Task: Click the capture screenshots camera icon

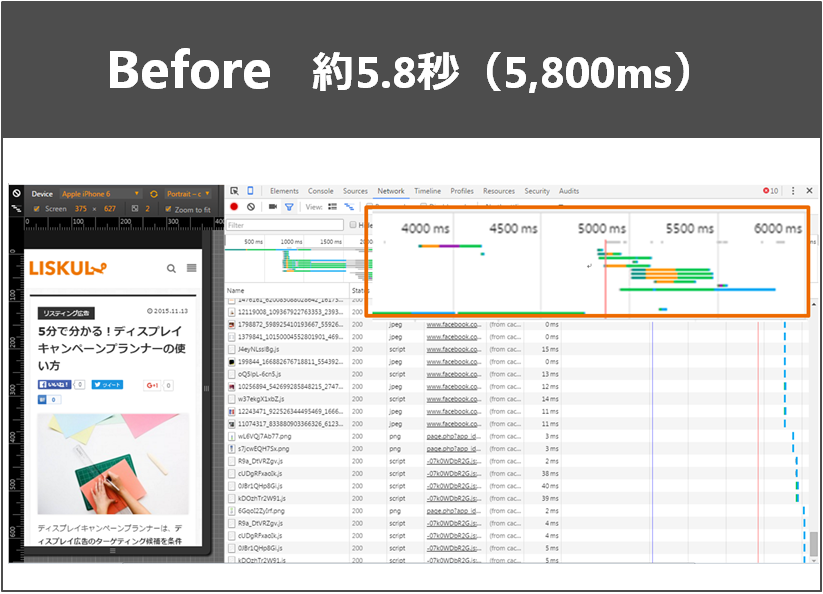Action: pos(273,207)
